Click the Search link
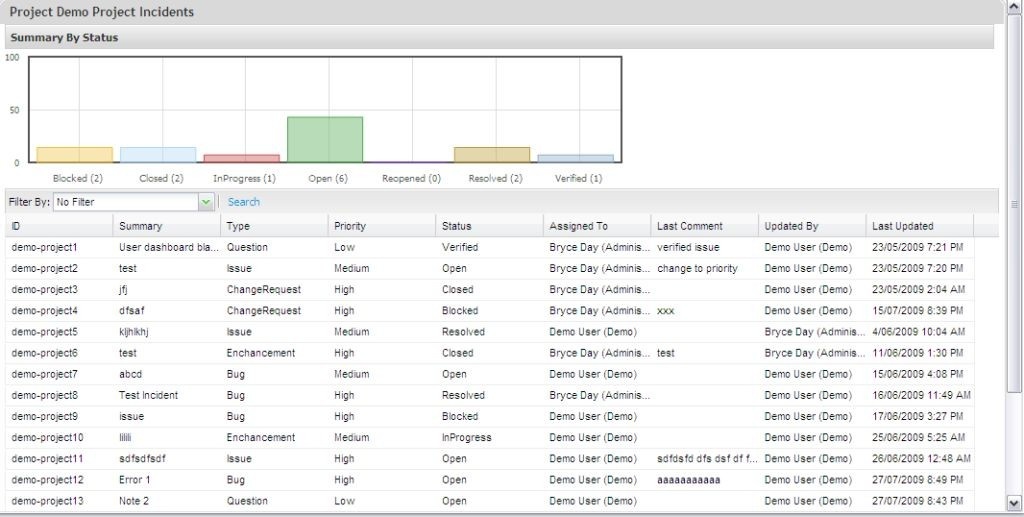 coord(243,202)
